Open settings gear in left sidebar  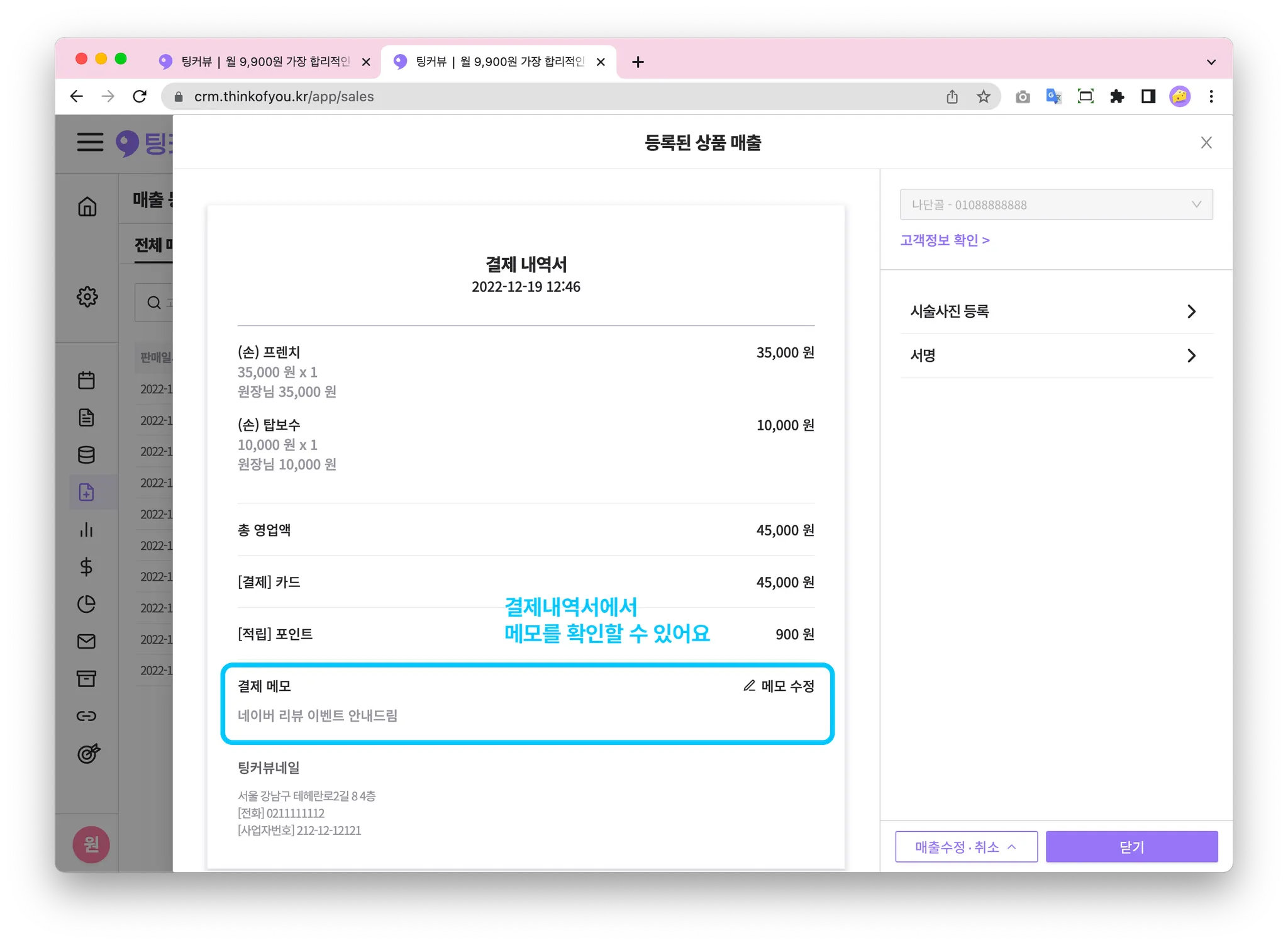point(87,296)
